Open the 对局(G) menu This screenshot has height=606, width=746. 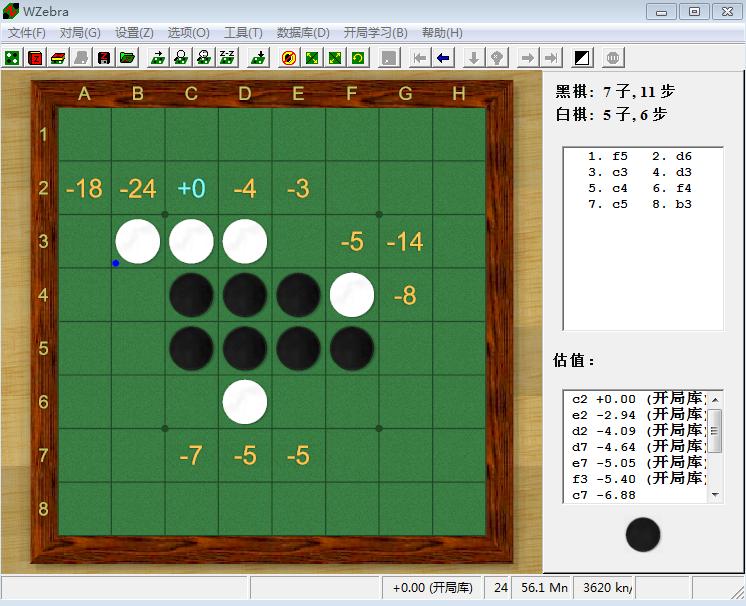(x=80, y=32)
